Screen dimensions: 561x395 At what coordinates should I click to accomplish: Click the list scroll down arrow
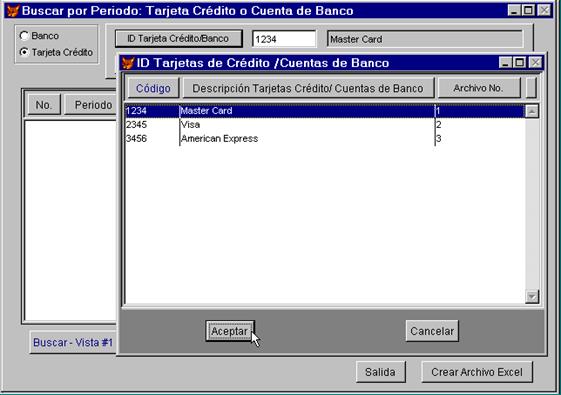click(x=532, y=297)
